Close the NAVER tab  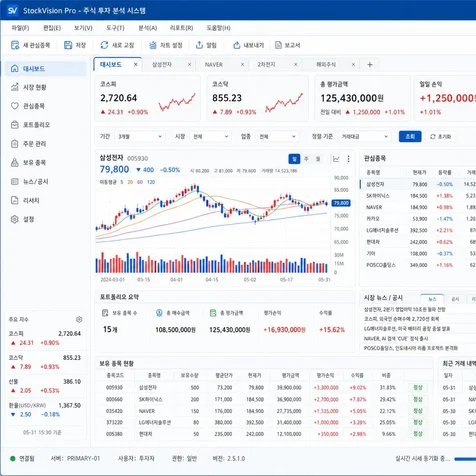(x=242, y=64)
